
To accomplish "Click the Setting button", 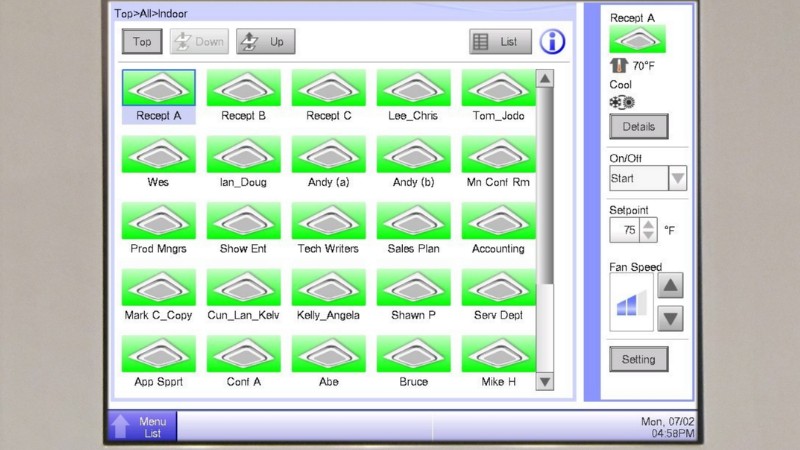I will (x=638, y=359).
